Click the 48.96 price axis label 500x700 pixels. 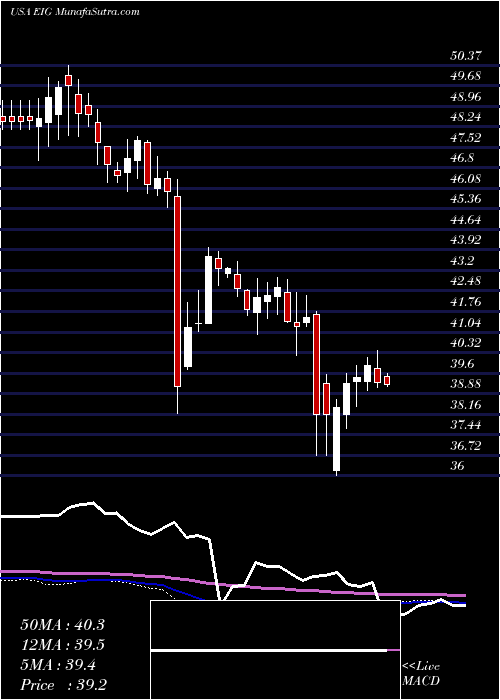tap(465, 97)
